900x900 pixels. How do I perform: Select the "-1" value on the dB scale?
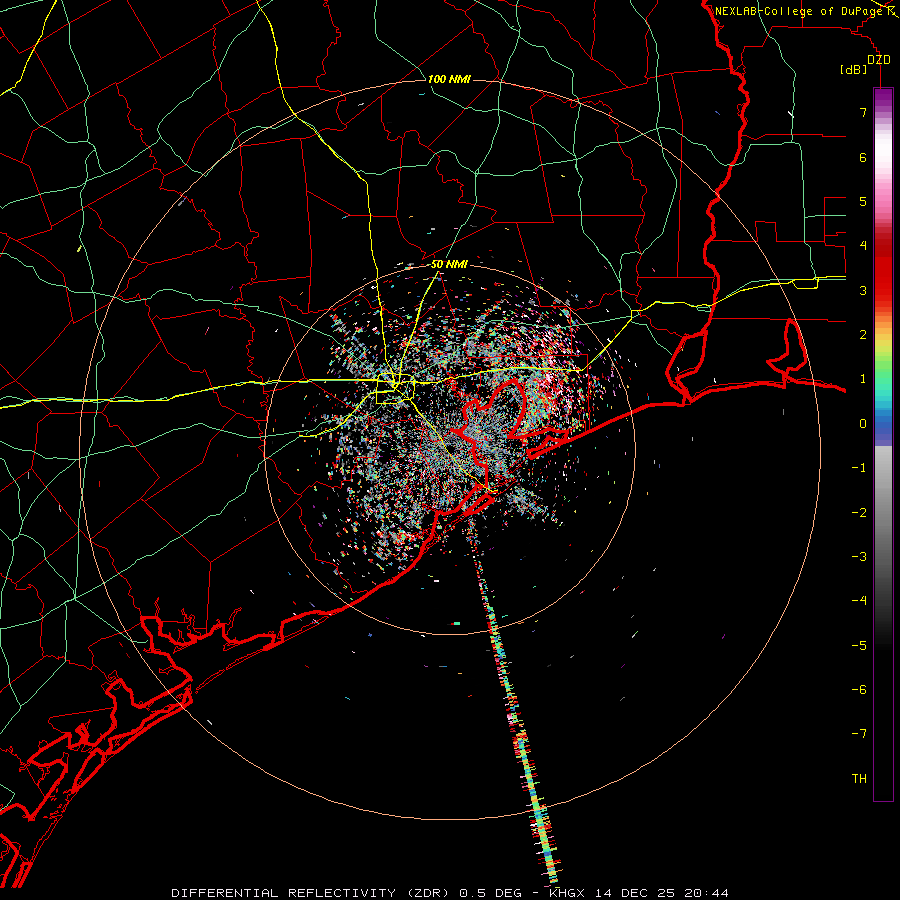coord(859,468)
